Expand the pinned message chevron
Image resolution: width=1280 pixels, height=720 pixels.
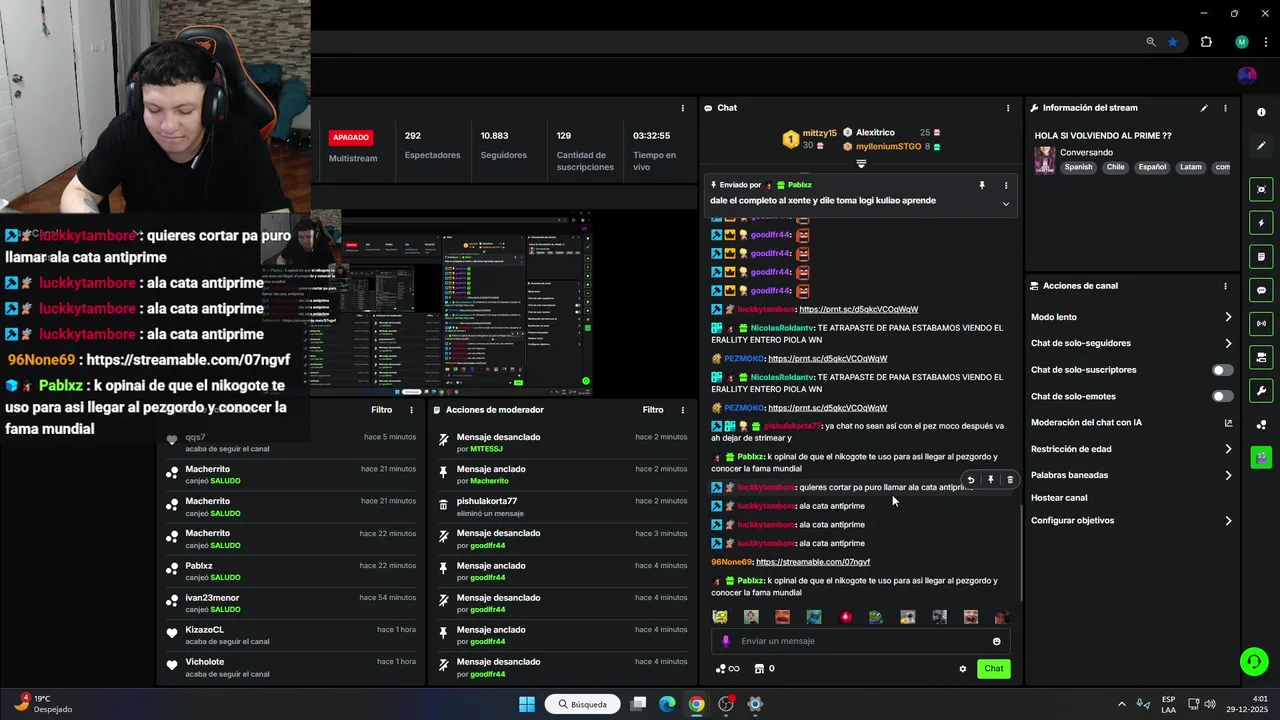coord(1006,204)
